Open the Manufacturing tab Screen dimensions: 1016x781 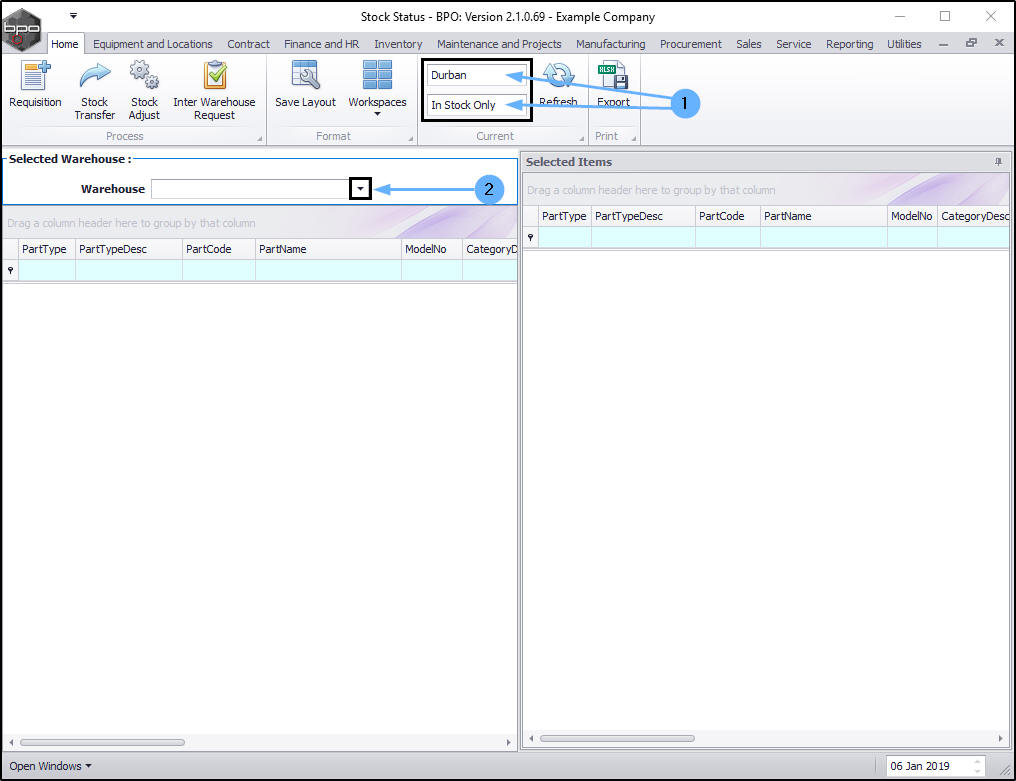pos(610,44)
